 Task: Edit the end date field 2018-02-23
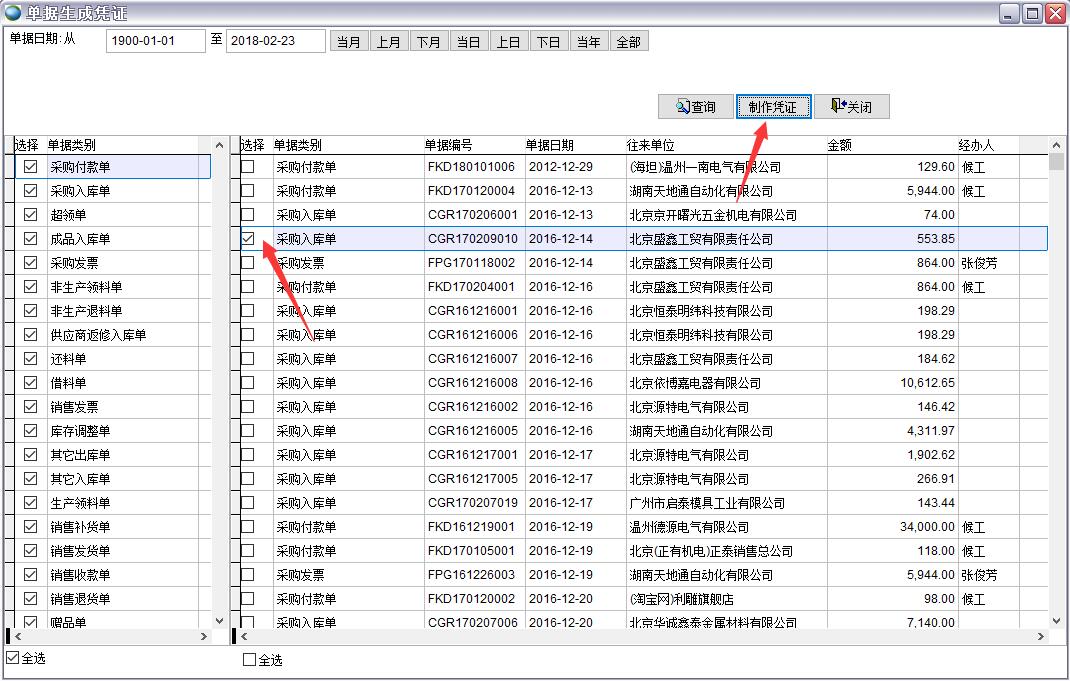point(276,41)
